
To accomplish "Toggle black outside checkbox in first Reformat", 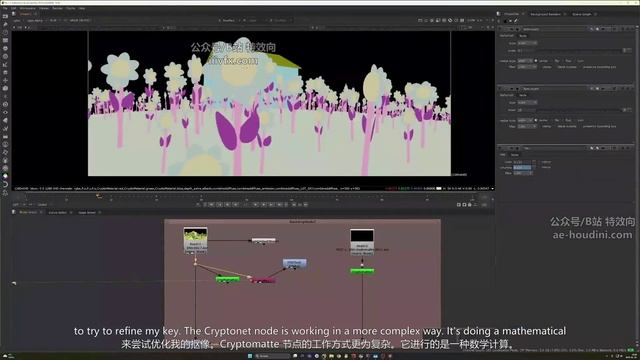I will point(556,67).
